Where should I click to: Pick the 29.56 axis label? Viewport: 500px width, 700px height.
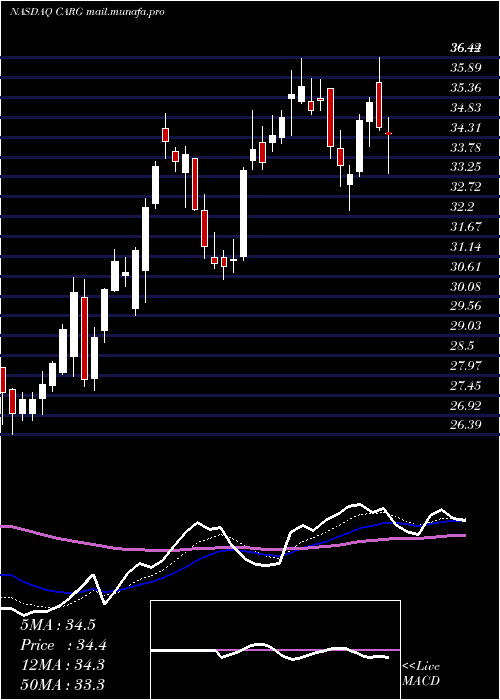[x=465, y=306]
